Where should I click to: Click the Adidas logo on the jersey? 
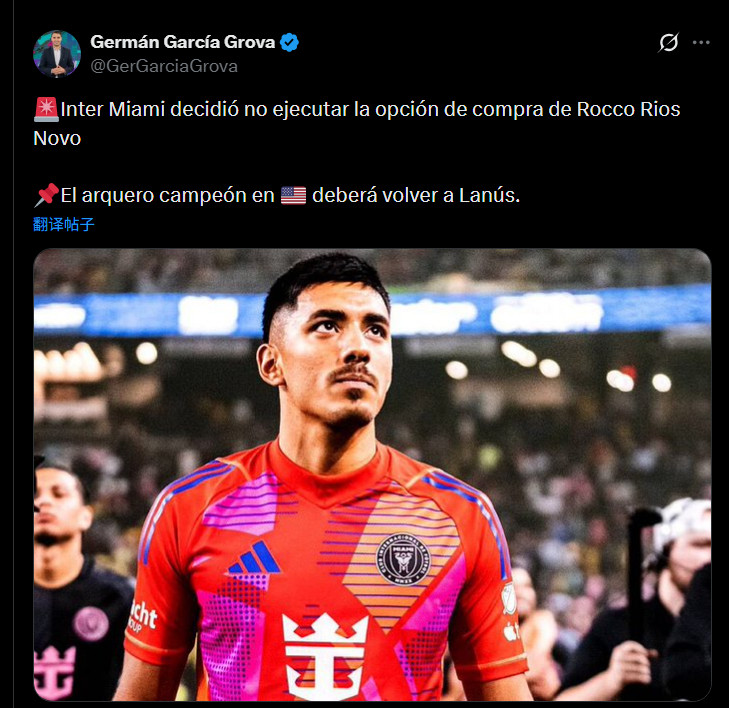click(254, 557)
